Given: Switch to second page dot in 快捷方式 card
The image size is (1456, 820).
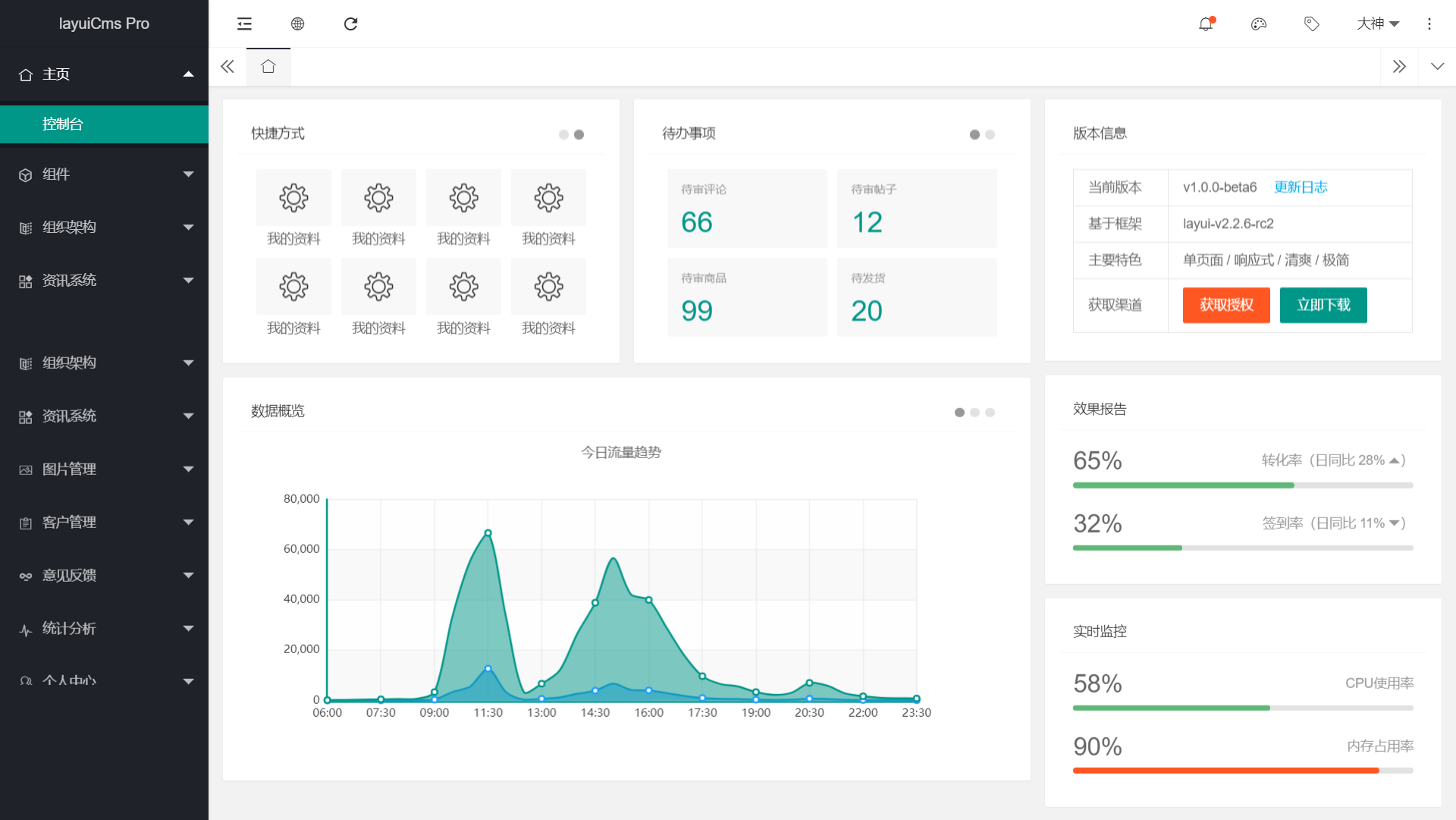Looking at the screenshot, I should pos(579,135).
